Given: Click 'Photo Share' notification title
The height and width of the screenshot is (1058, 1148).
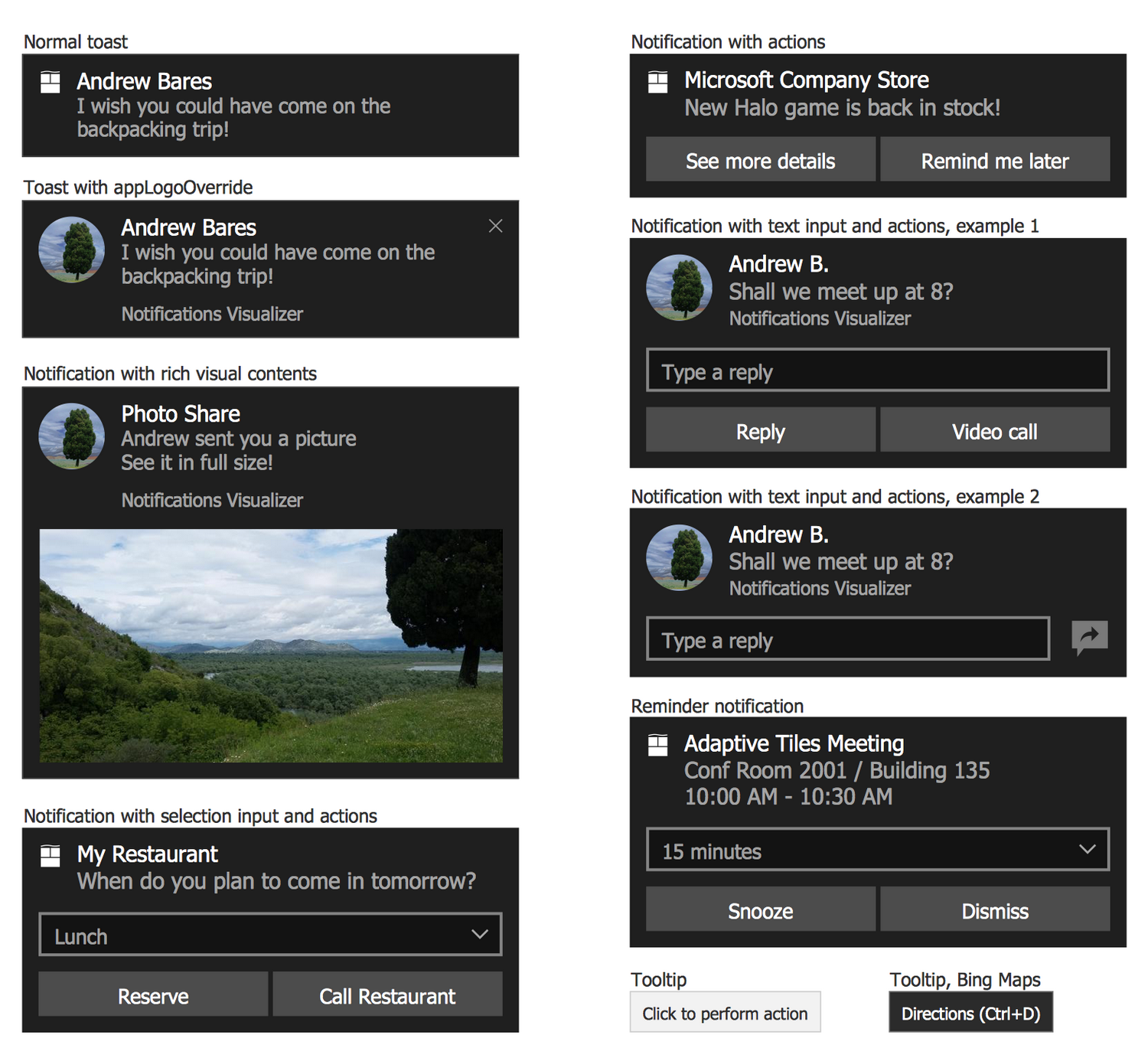Looking at the screenshot, I should (x=181, y=413).
